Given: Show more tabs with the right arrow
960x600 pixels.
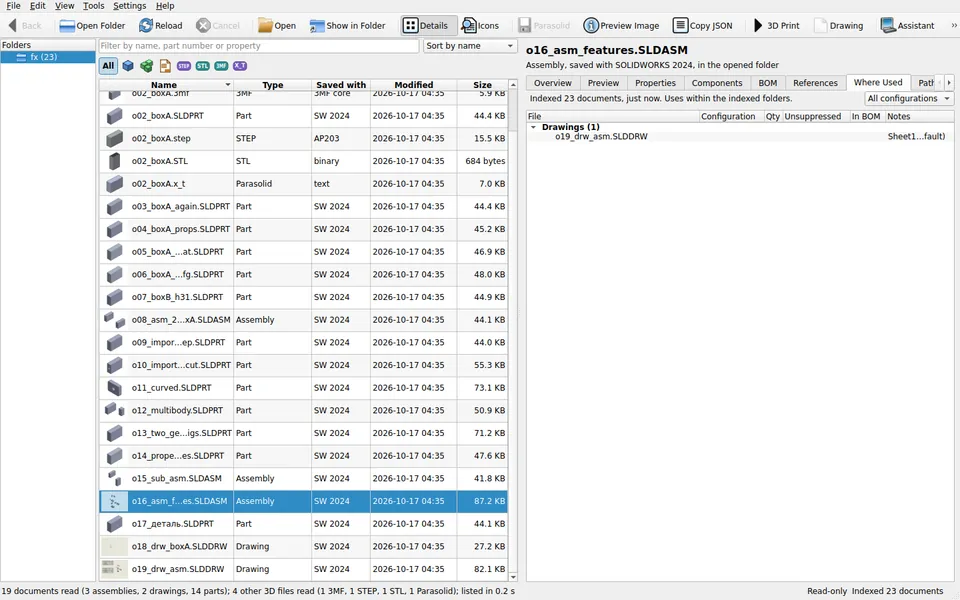Looking at the screenshot, I should coord(949,83).
